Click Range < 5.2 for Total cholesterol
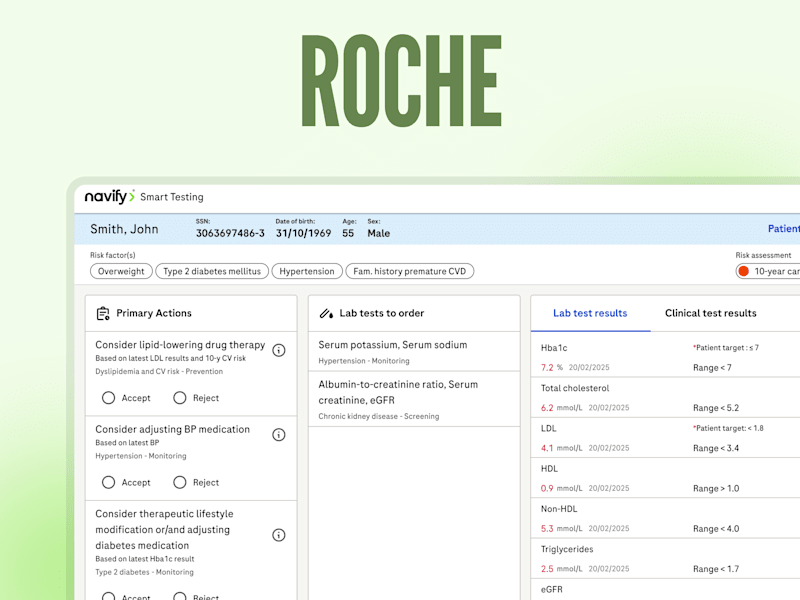The height and width of the screenshot is (600, 800). pos(716,408)
